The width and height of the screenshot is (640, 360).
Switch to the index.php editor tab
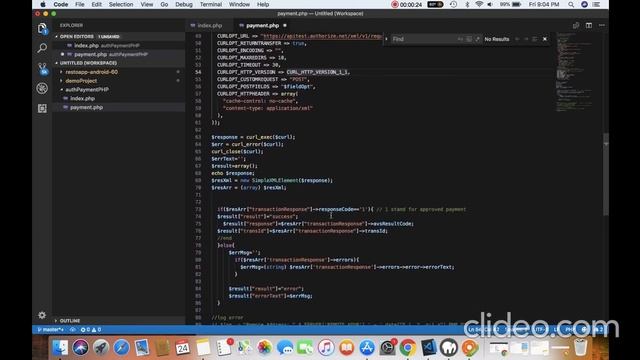point(209,25)
